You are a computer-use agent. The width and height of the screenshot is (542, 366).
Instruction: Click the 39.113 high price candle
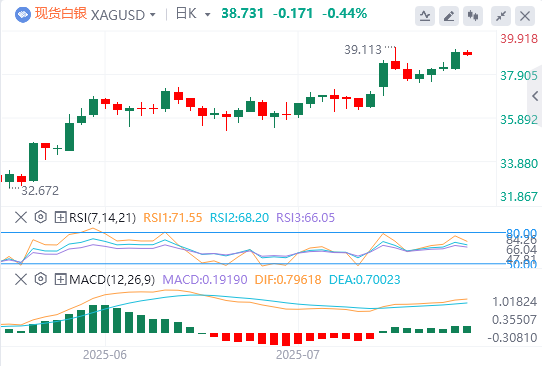[x=395, y=65]
